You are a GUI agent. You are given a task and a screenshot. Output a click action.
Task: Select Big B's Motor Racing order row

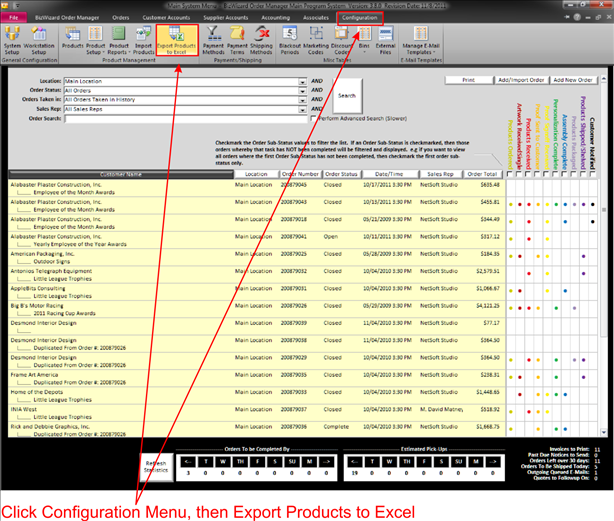tap(256, 309)
